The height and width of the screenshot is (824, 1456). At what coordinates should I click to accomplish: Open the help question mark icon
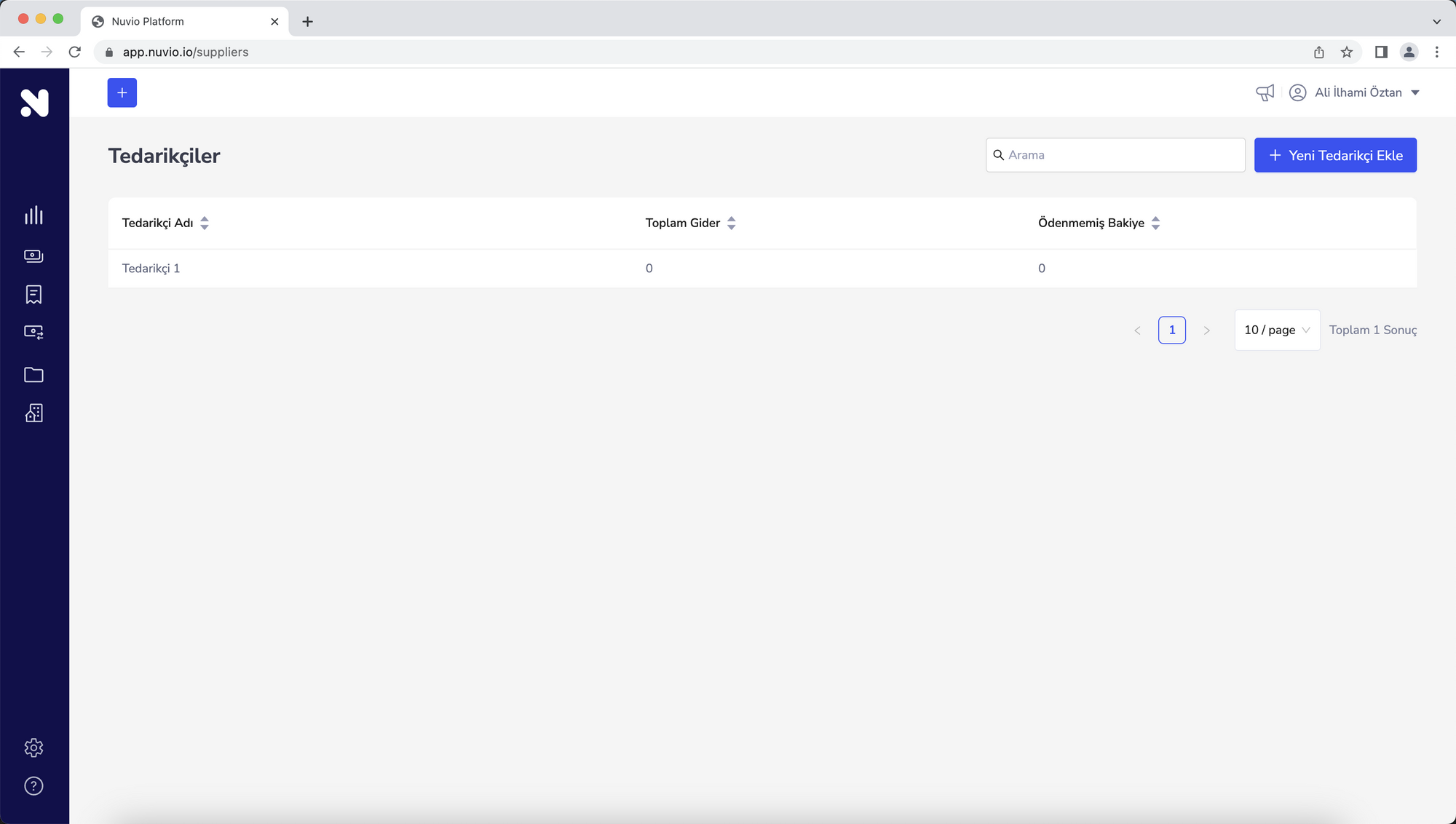point(33,786)
